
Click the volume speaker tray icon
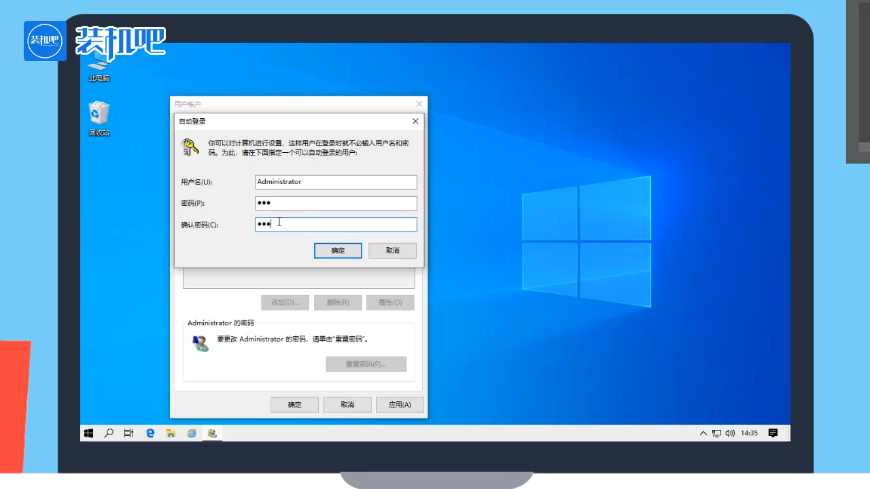point(729,433)
